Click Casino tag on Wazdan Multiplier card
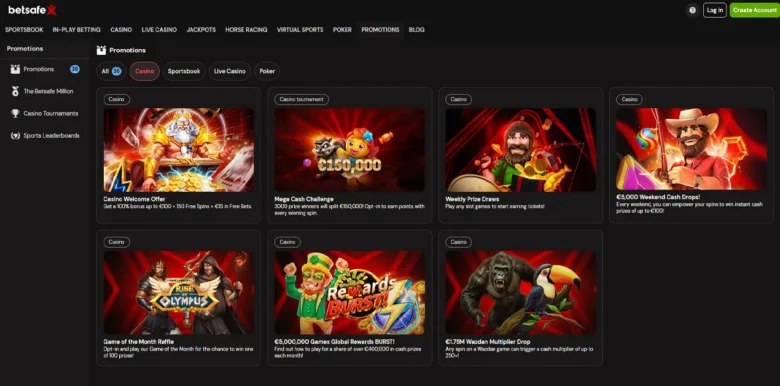This screenshot has height=386, width=780. 458,242
